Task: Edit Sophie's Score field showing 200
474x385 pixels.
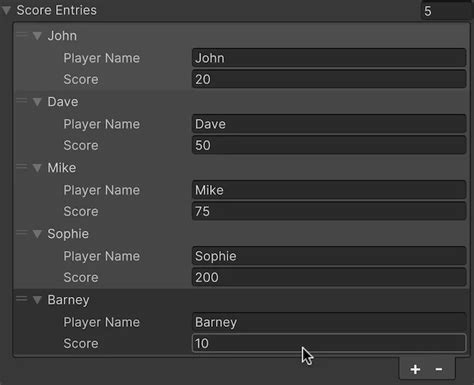Action: click(329, 277)
